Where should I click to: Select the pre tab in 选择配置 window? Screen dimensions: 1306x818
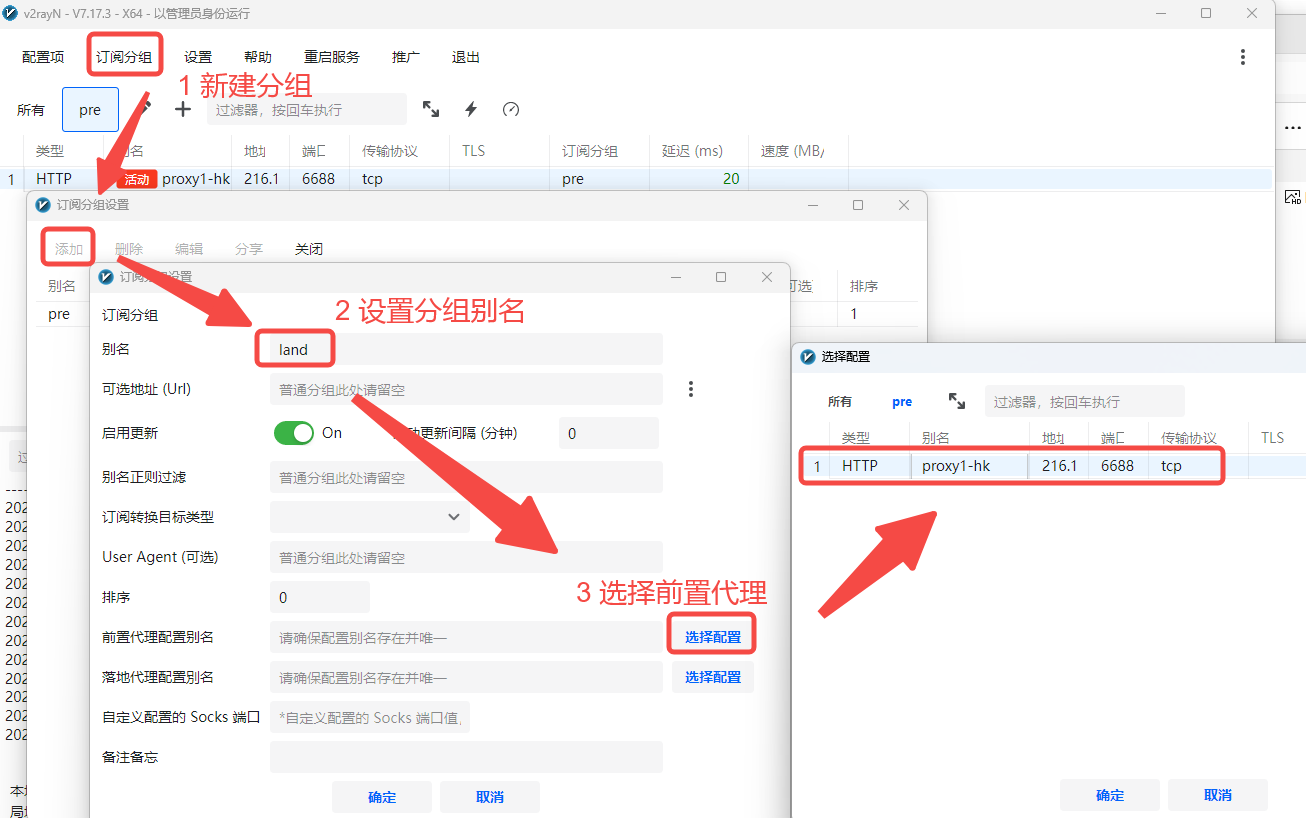(902, 401)
